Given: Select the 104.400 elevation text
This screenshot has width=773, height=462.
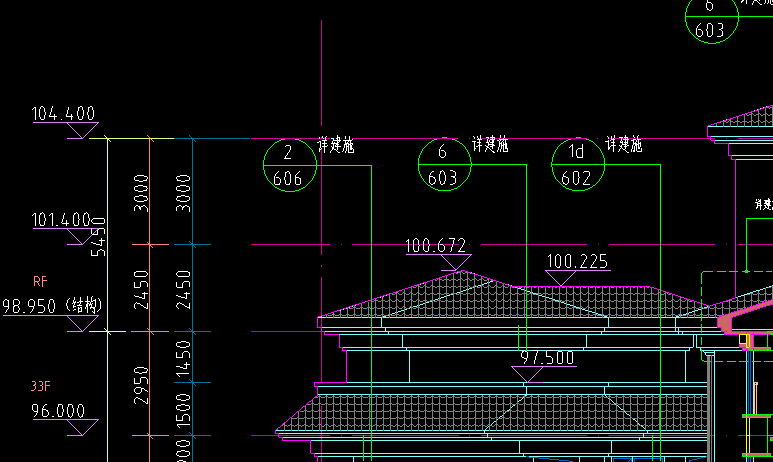Looking at the screenshot, I should pyautogui.click(x=63, y=114).
